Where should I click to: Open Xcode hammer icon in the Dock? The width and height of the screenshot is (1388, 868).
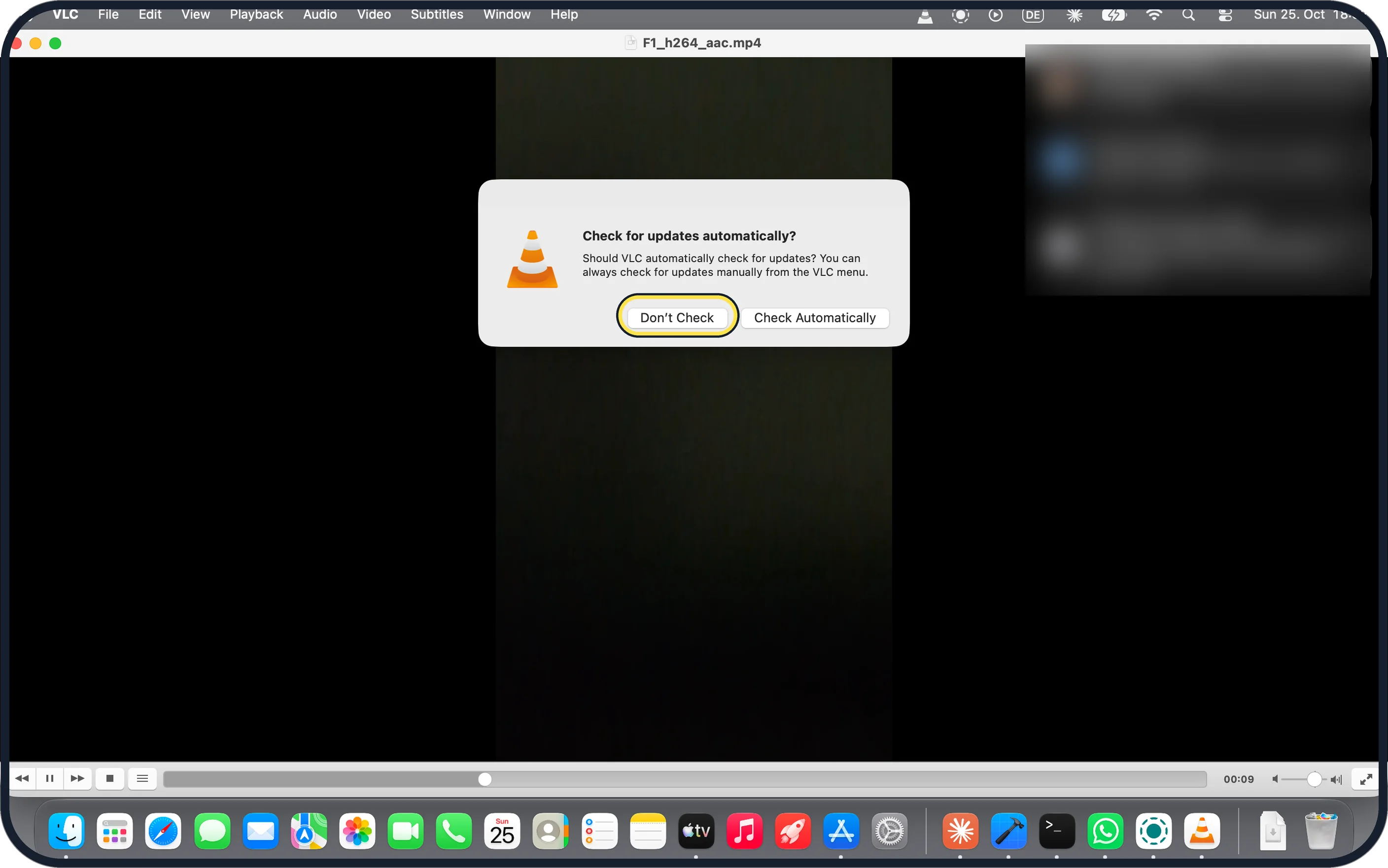coord(1008,831)
